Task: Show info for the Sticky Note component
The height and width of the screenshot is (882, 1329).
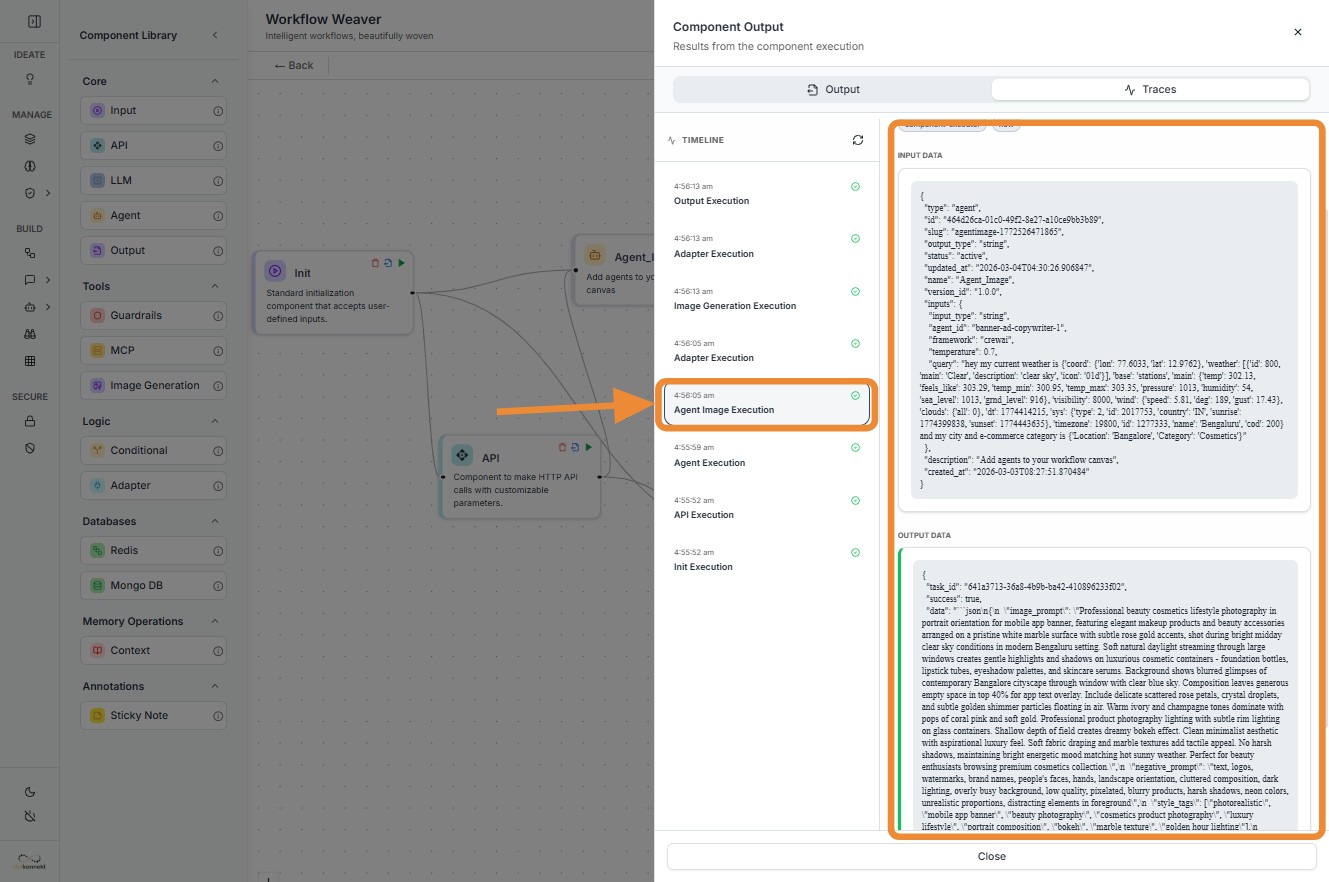Action: (x=218, y=716)
